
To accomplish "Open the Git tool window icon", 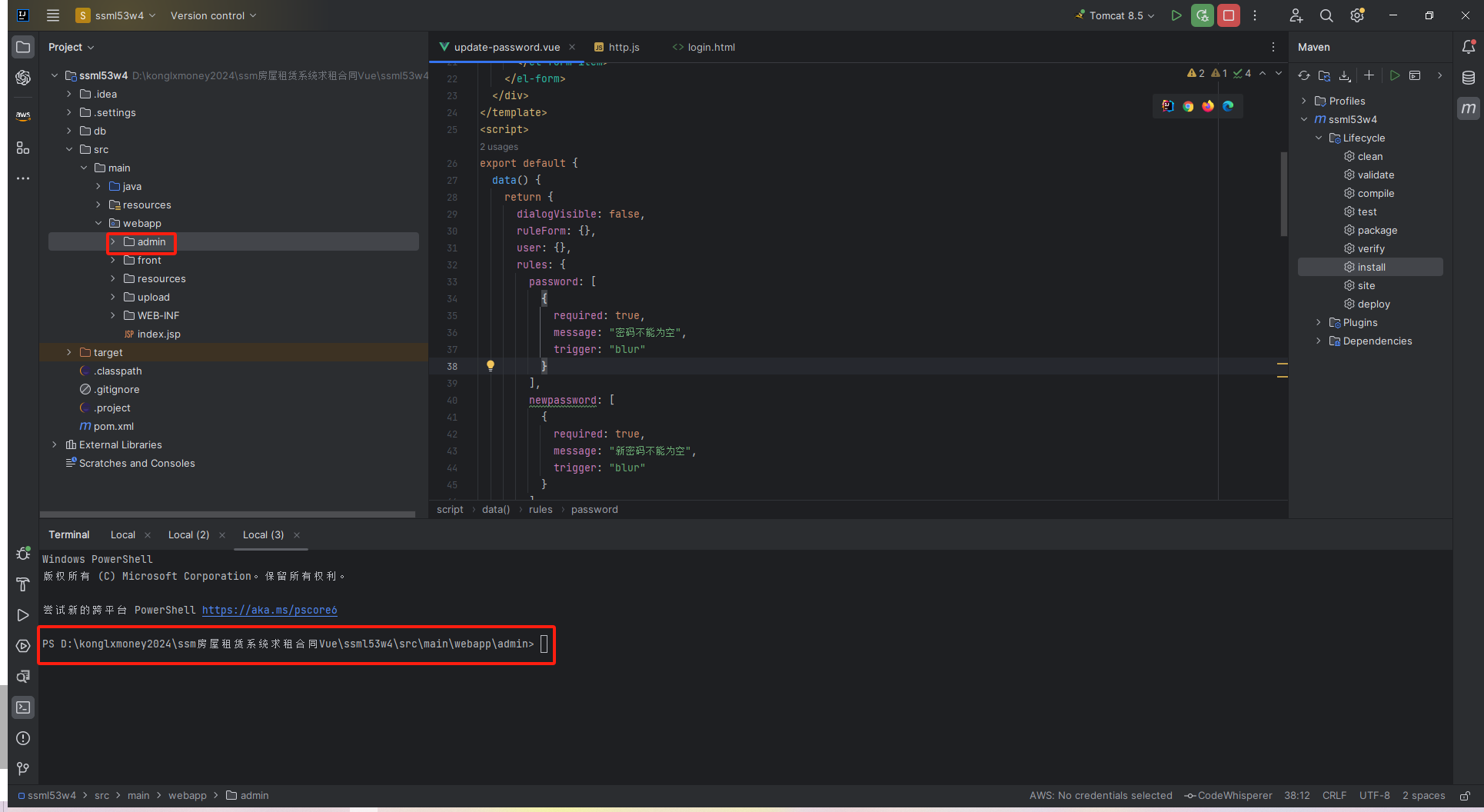I will pyautogui.click(x=23, y=768).
